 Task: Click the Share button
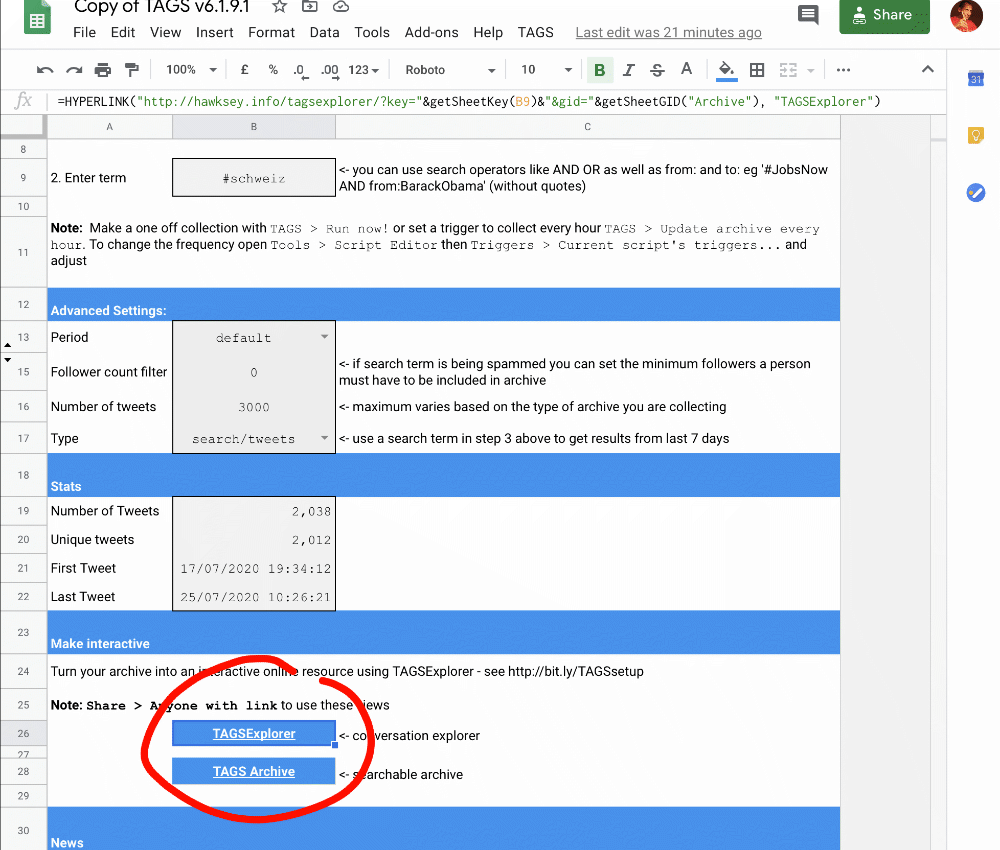coord(884,15)
